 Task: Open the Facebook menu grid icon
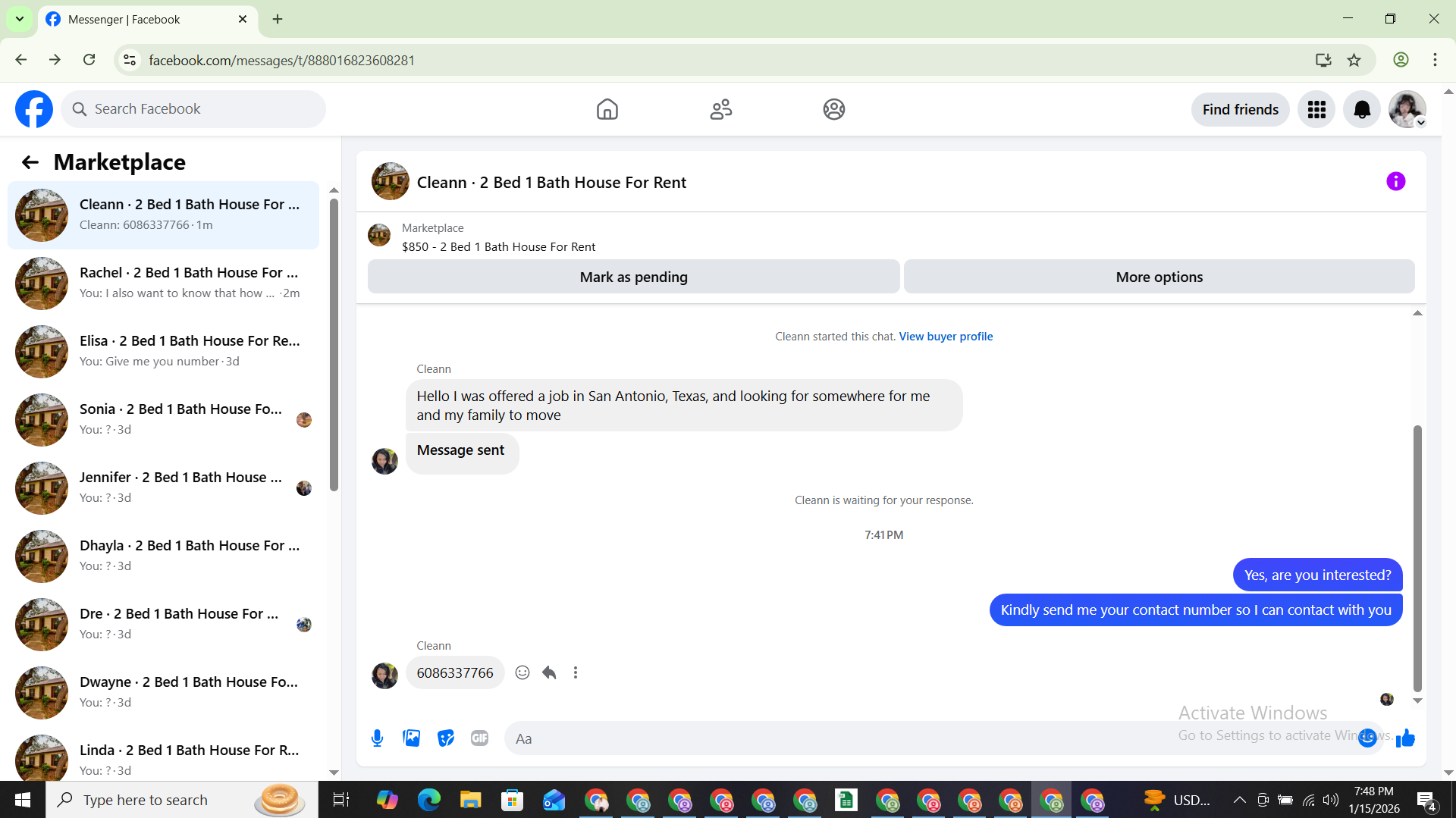click(x=1316, y=109)
